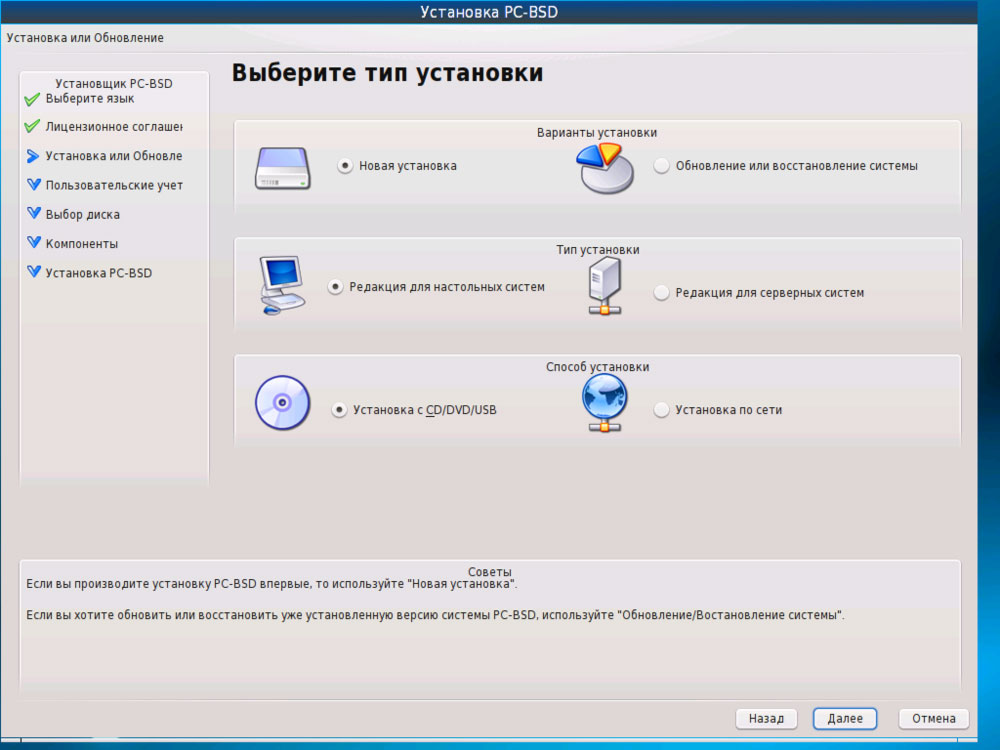Click the Варианты установки group title
The width and height of the screenshot is (1000, 750).
pyautogui.click(x=597, y=133)
